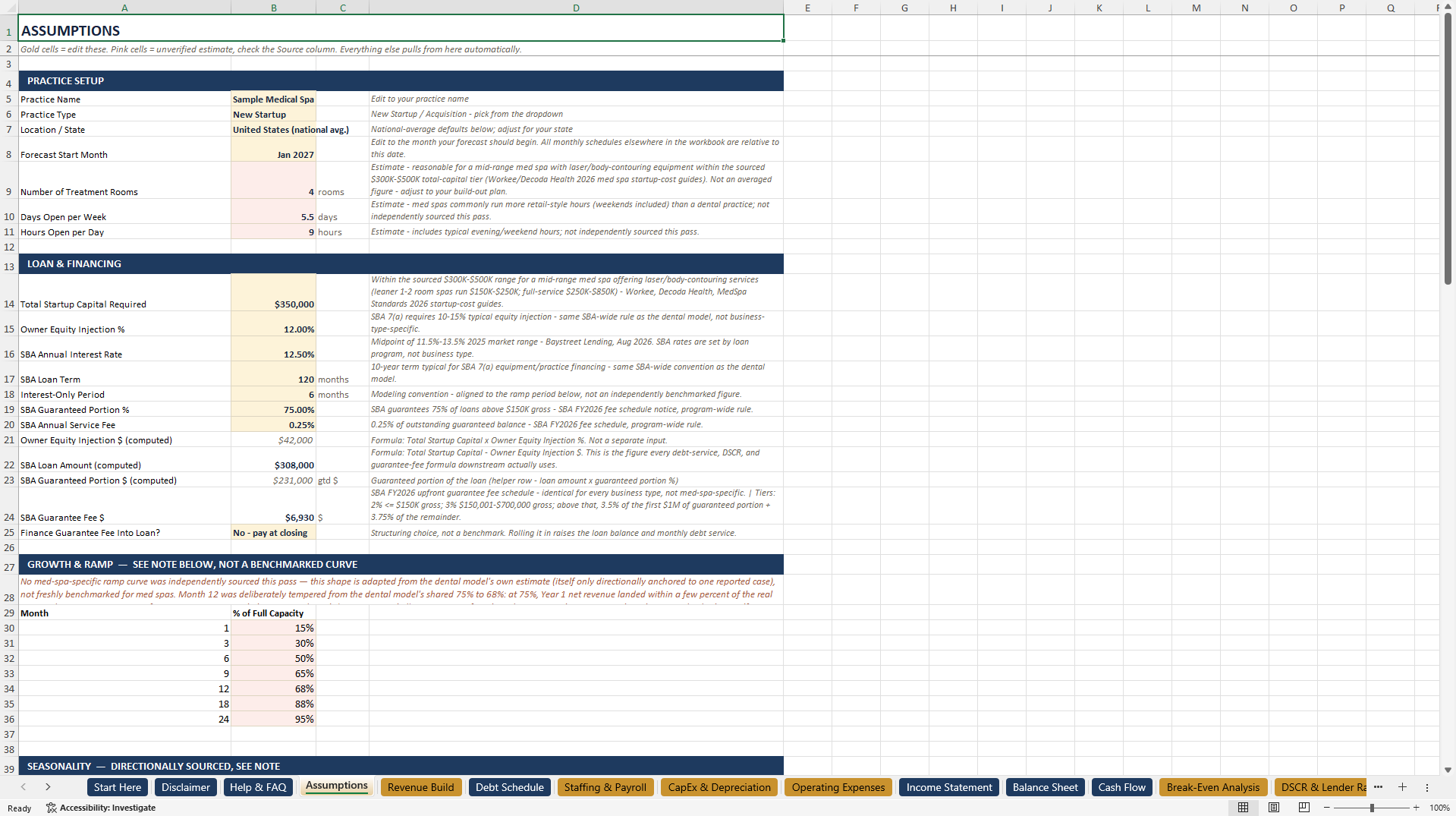Select the Practice Name value cell

[x=273, y=99]
